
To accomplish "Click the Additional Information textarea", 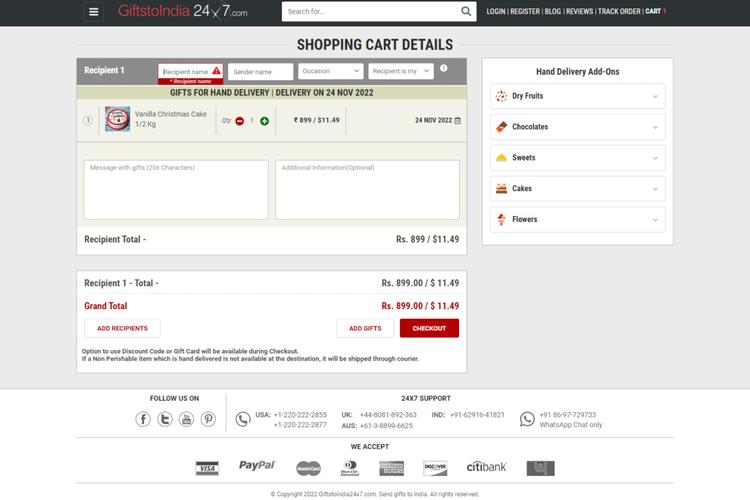I will click(367, 189).
